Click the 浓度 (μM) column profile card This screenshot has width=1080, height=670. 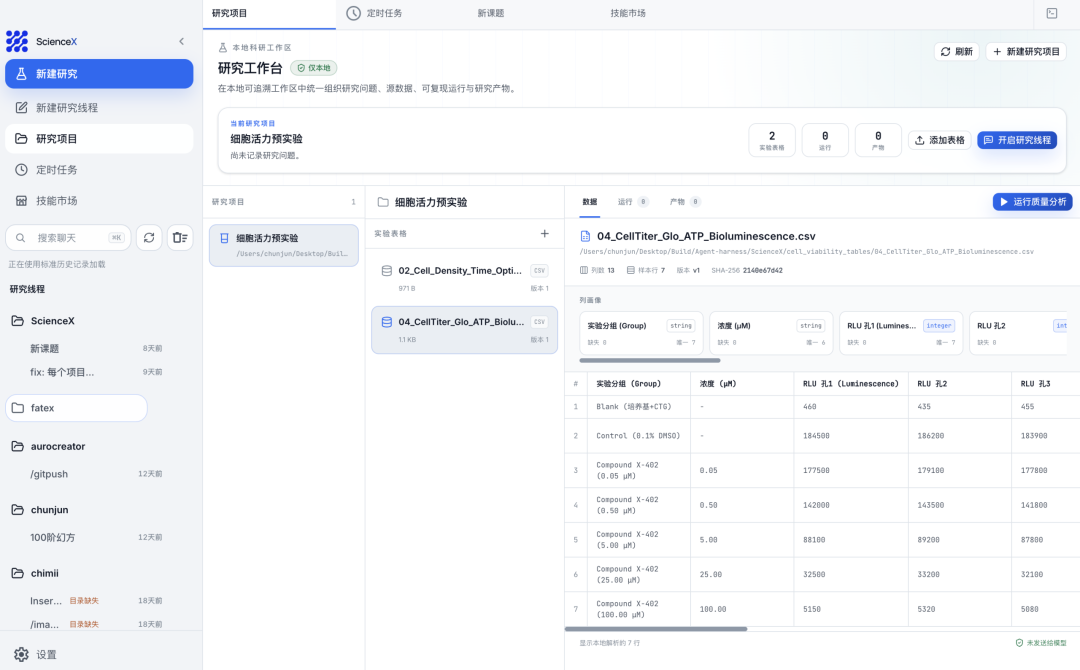coord(771,333)
